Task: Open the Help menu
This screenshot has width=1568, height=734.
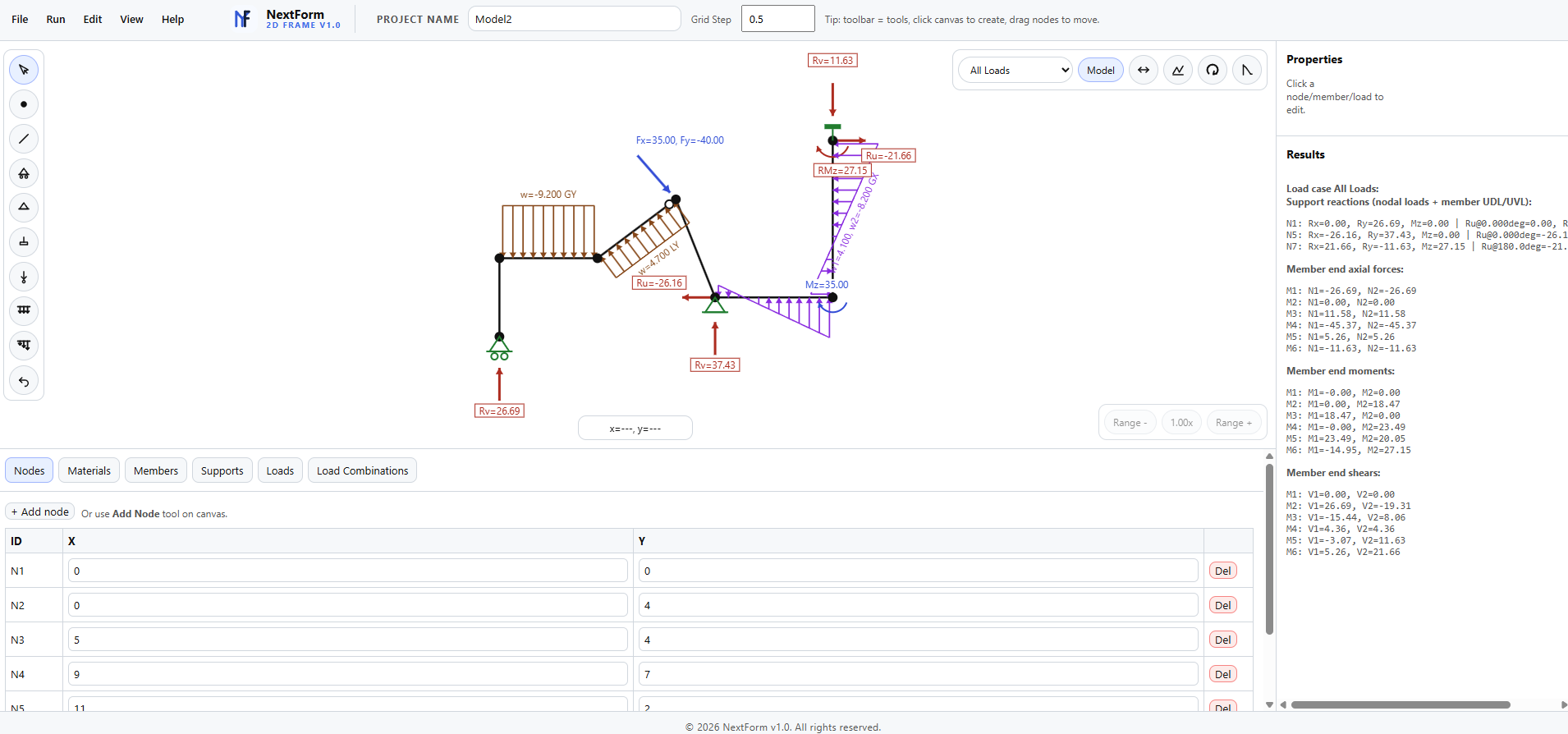Action: point(172,19)
